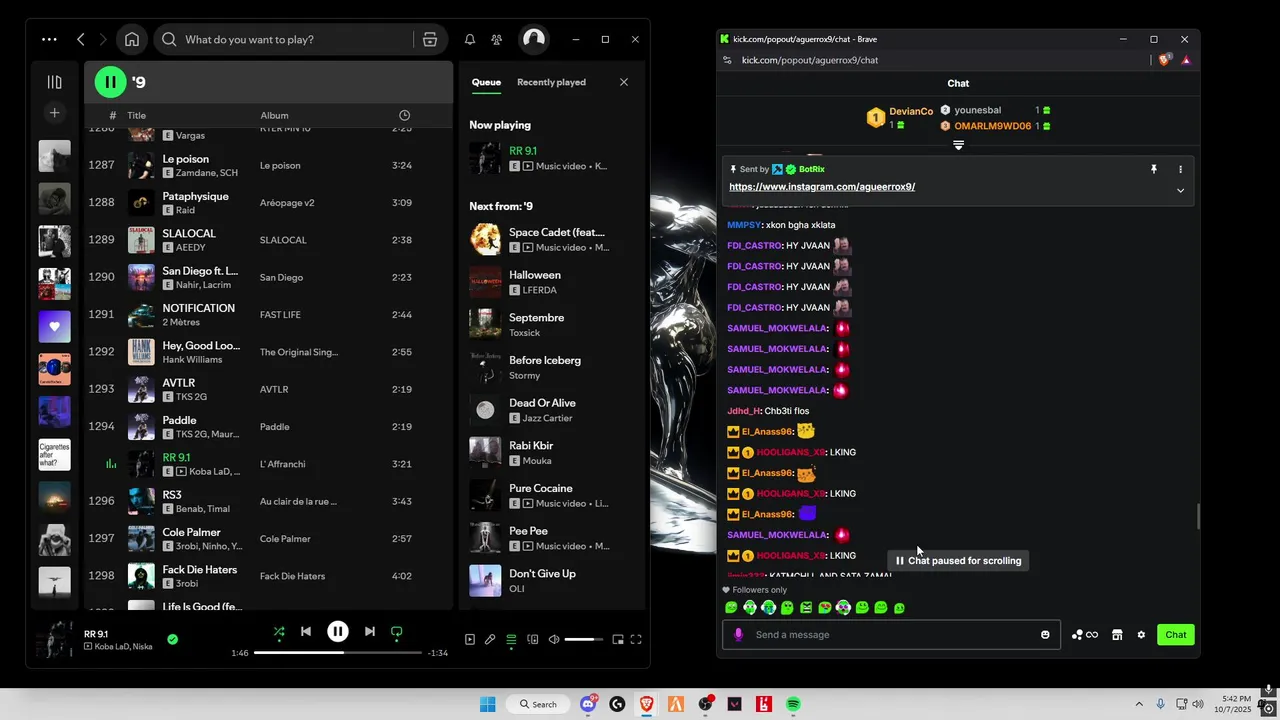This screenshot has width=1280, height=720.
Task: Open the taskbar Search box
Action: pos(536,704)
